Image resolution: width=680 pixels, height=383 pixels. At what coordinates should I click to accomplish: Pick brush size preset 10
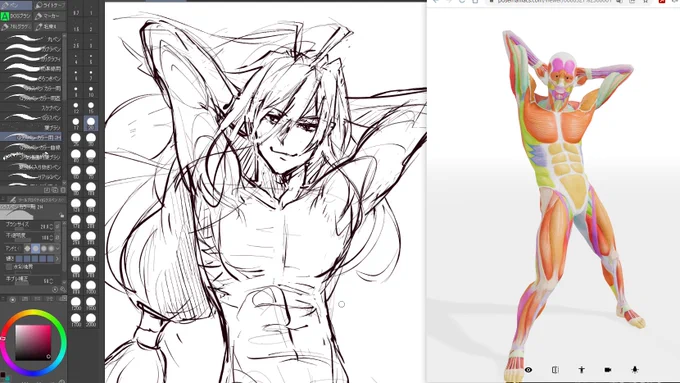[x=91, y=92]
